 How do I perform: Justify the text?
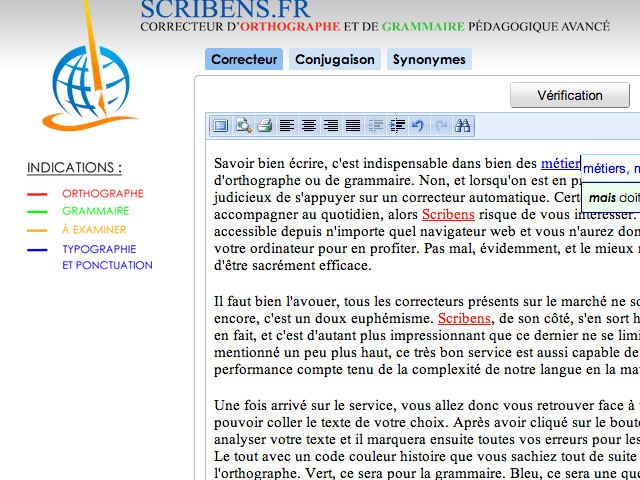pyautogui.click(x=353, y=126)
